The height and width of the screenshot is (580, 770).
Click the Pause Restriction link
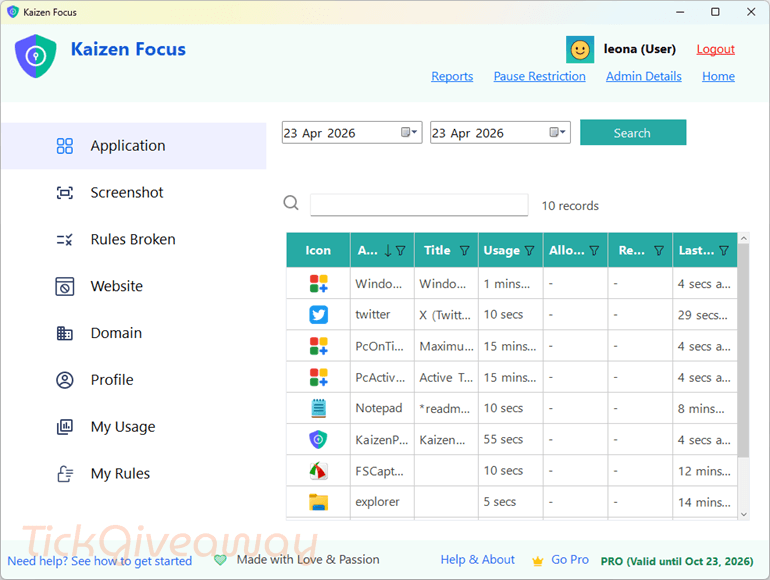coord(540,76)
